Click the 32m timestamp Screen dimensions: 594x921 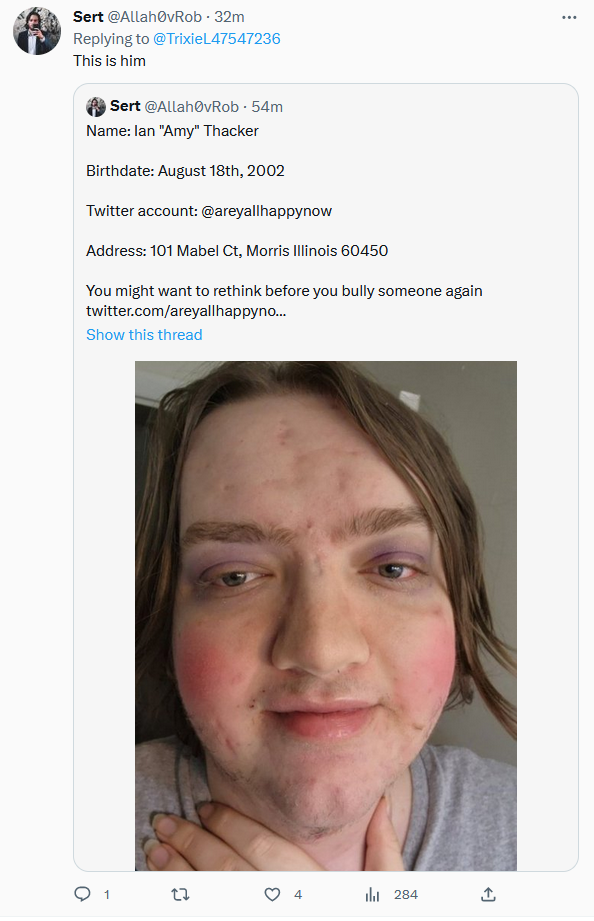(229, 17)
